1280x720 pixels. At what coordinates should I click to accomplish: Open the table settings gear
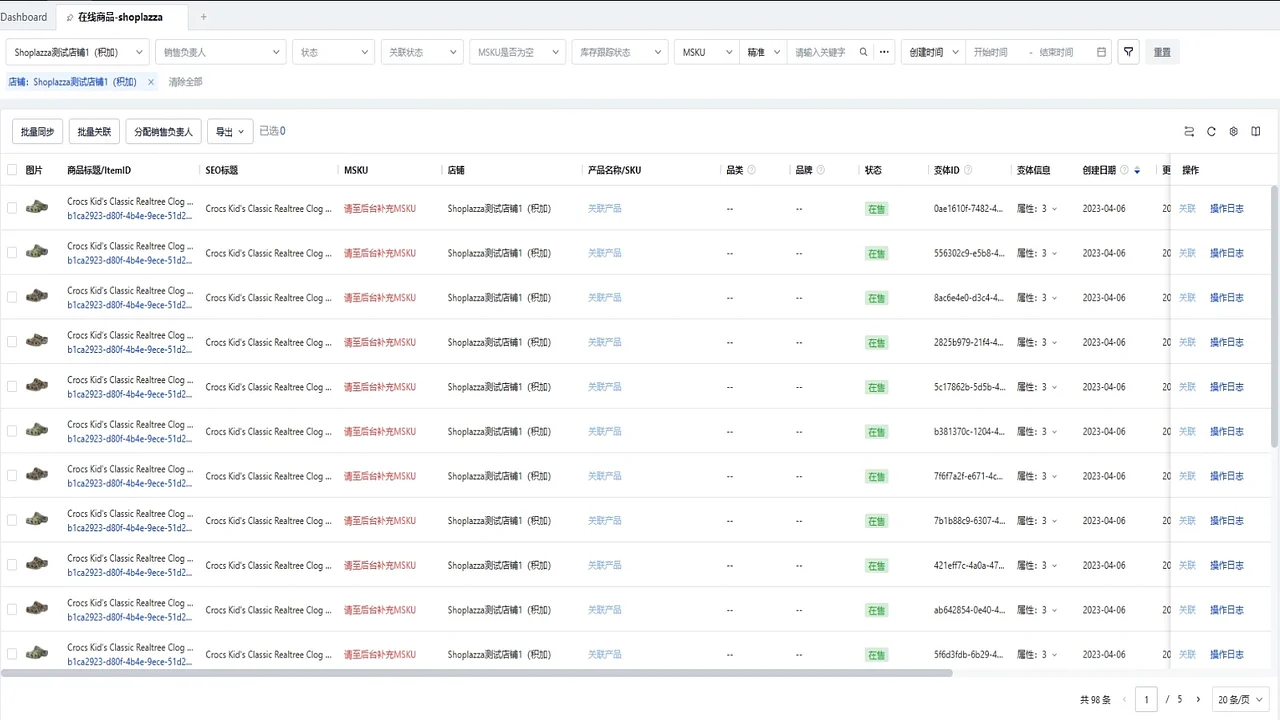click(1232, 131)
